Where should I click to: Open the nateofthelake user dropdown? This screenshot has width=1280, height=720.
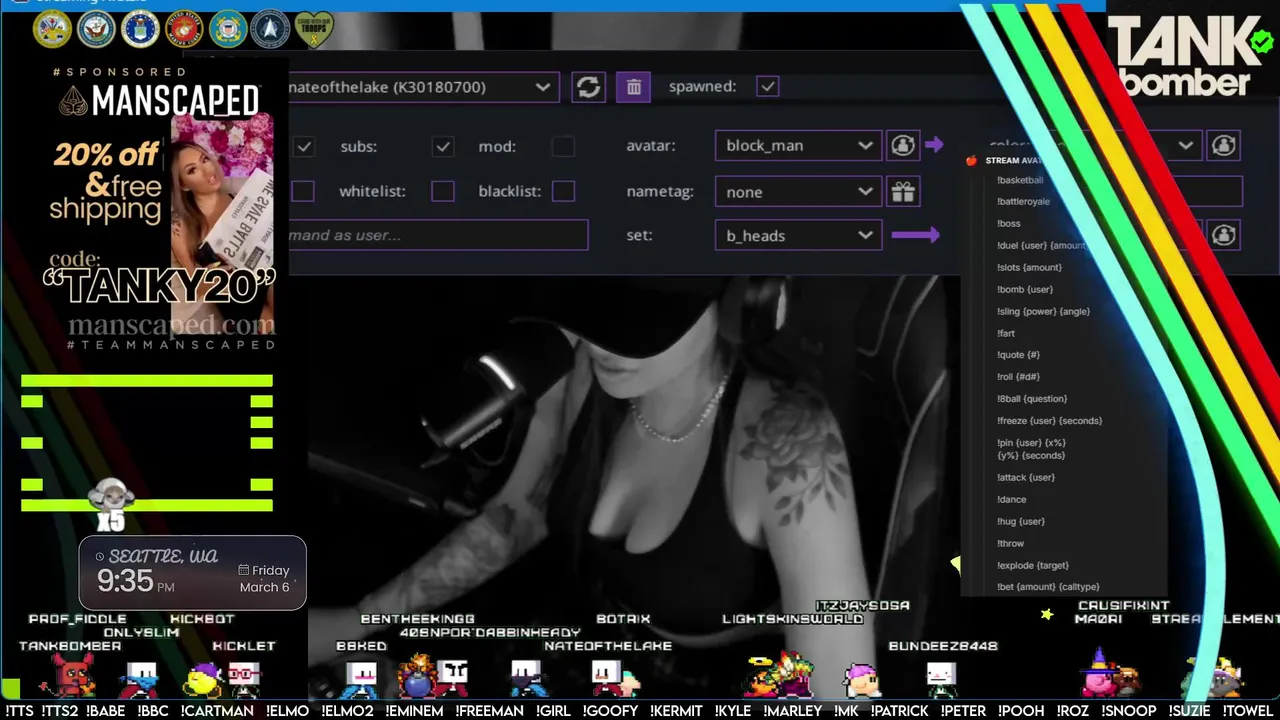tap(423, 87)
